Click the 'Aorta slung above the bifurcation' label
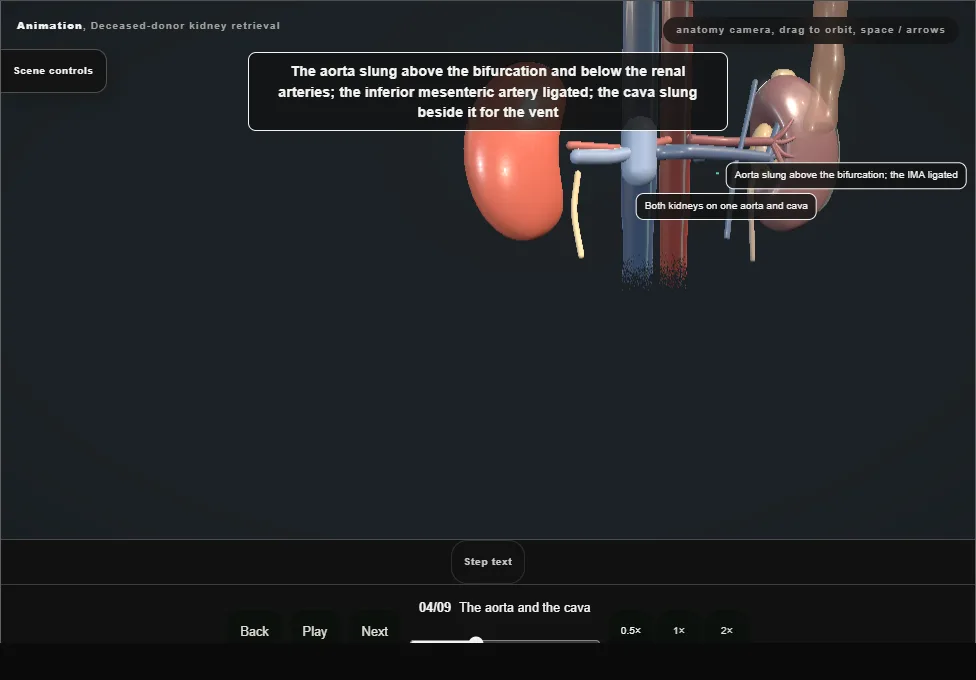This screenshot has height=680, width=976. click(x=846, y=175)
